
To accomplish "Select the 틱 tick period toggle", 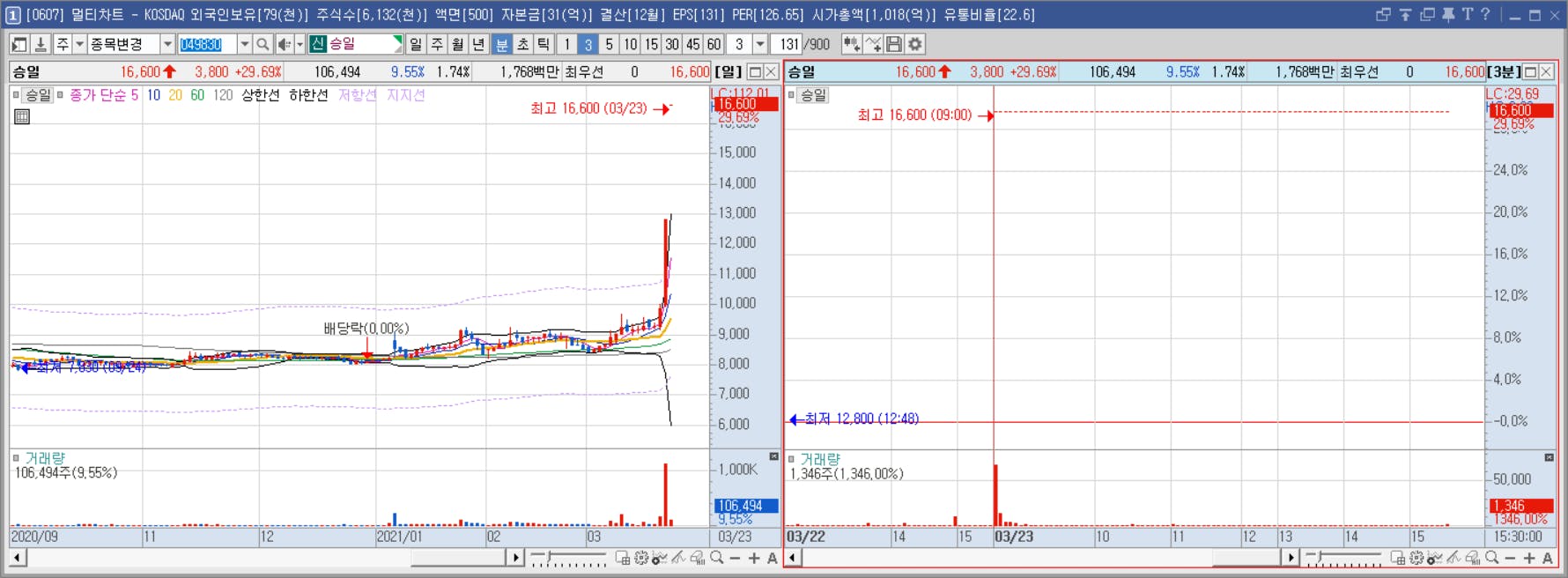I will 544,44.
